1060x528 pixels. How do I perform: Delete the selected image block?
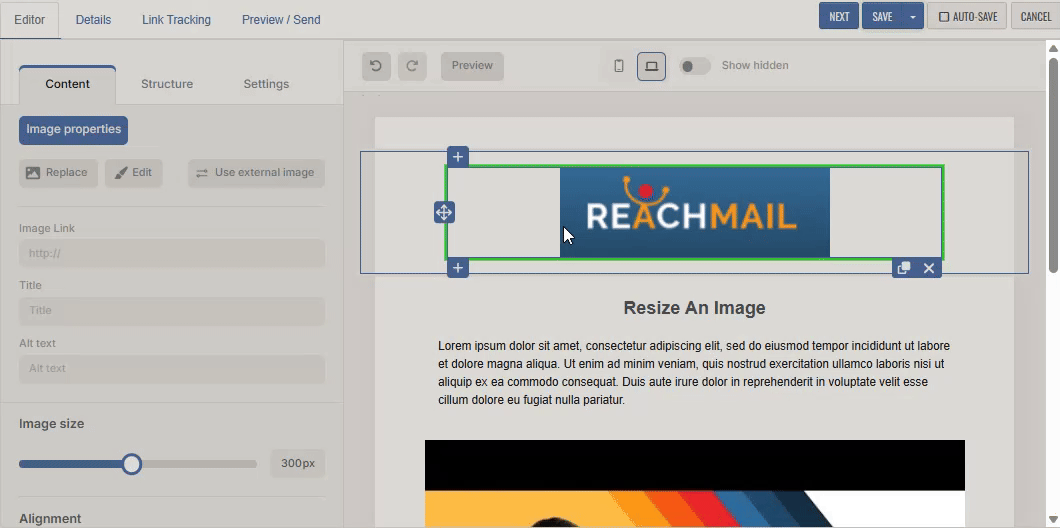point(929,268)
